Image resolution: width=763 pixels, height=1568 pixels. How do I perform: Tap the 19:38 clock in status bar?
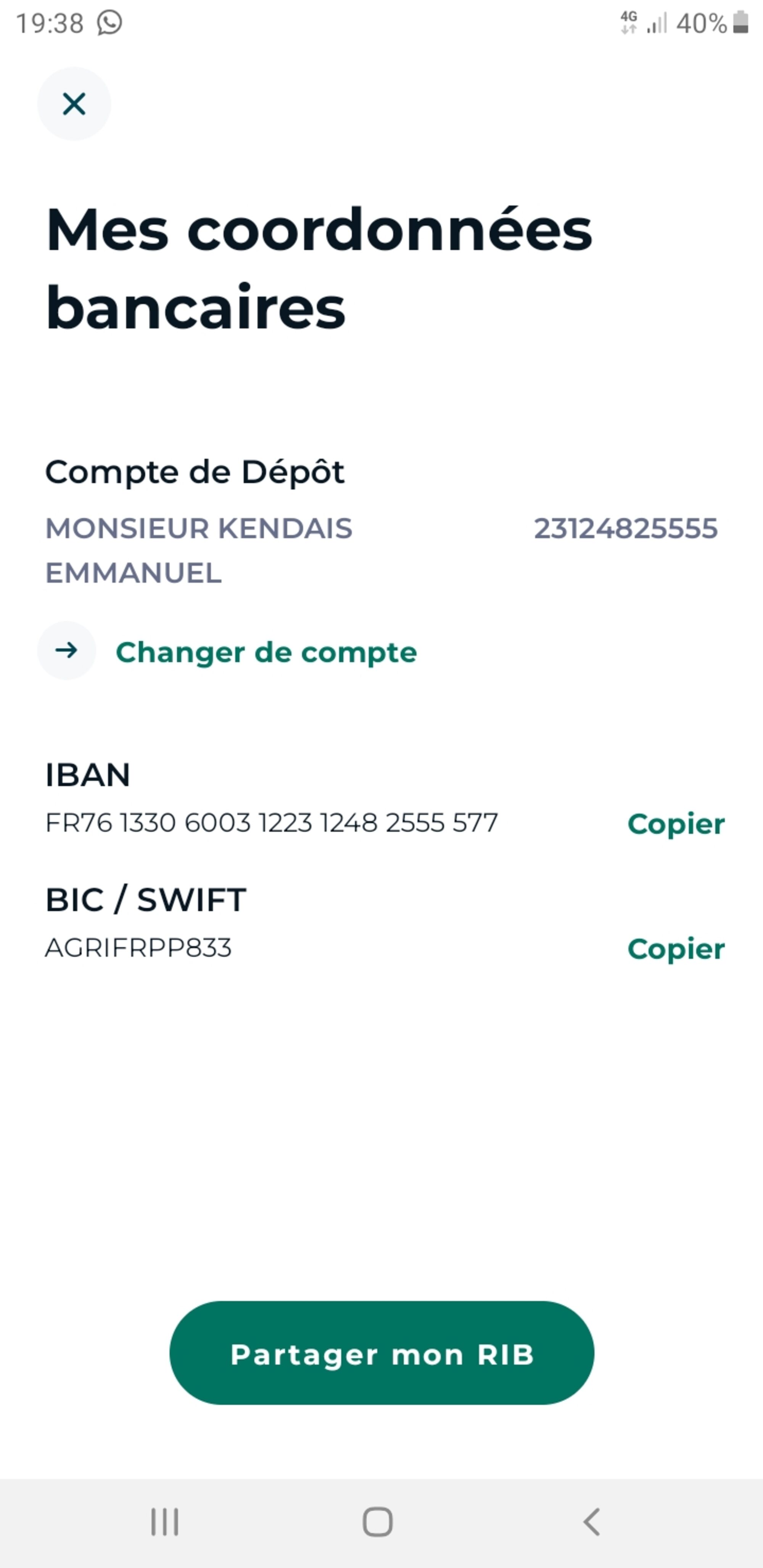pyautogui.click(x=49, y=24)
